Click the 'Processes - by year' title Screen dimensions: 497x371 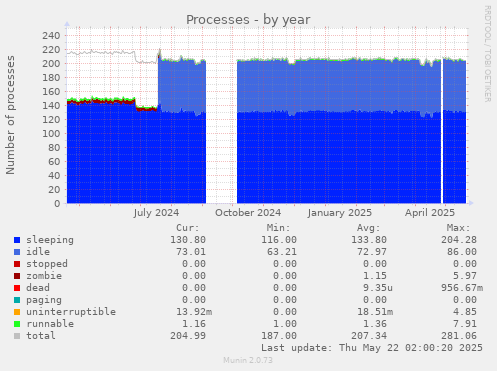click(x=248, y=20)
